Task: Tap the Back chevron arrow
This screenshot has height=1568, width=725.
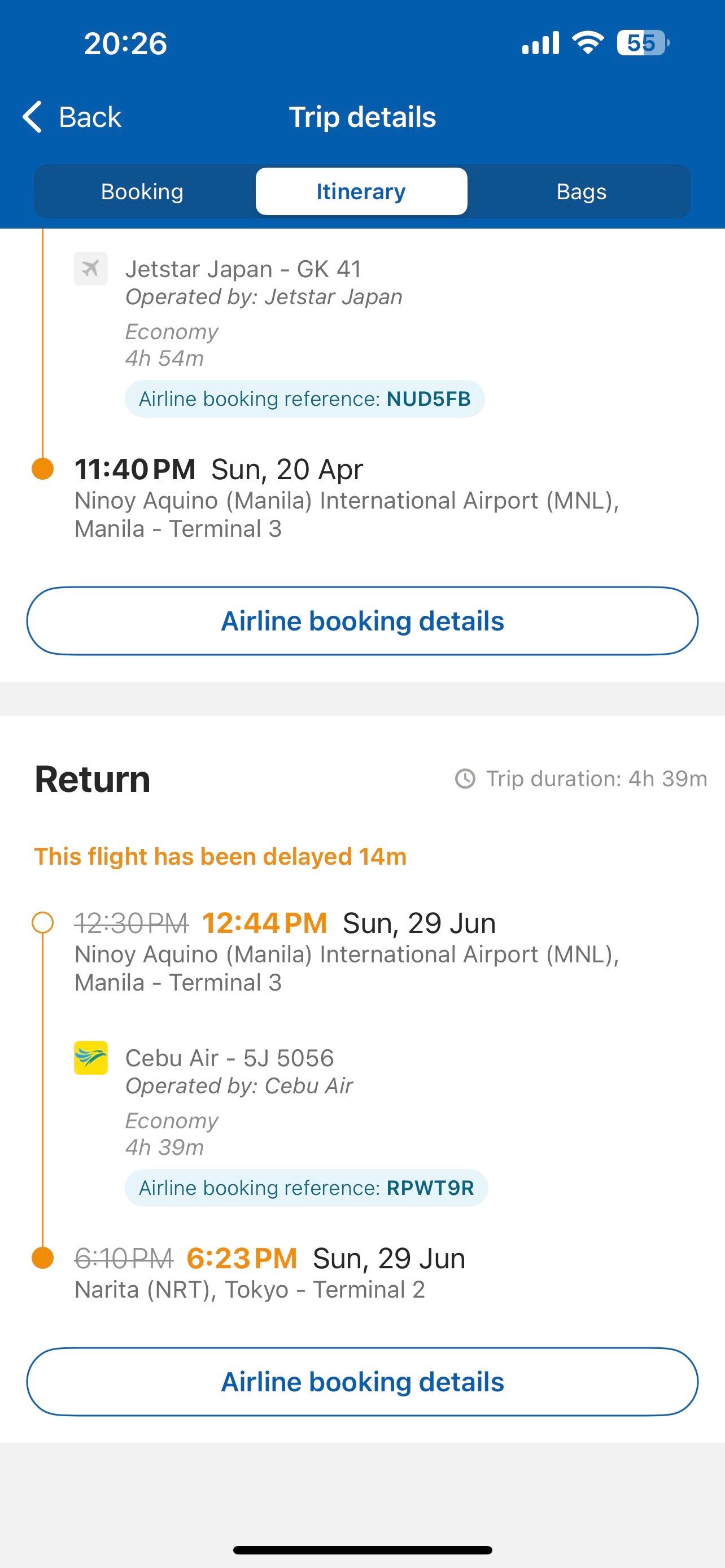Action: point(32,116)
